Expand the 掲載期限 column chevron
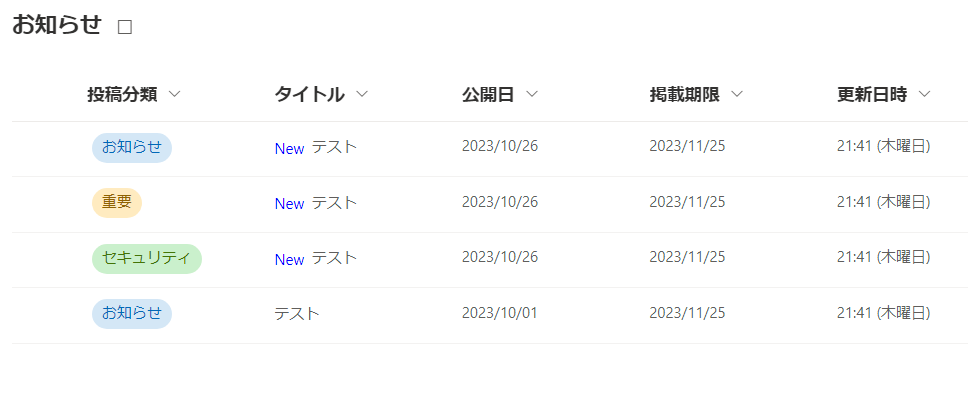The image size is (968, 396). [736, 95]
